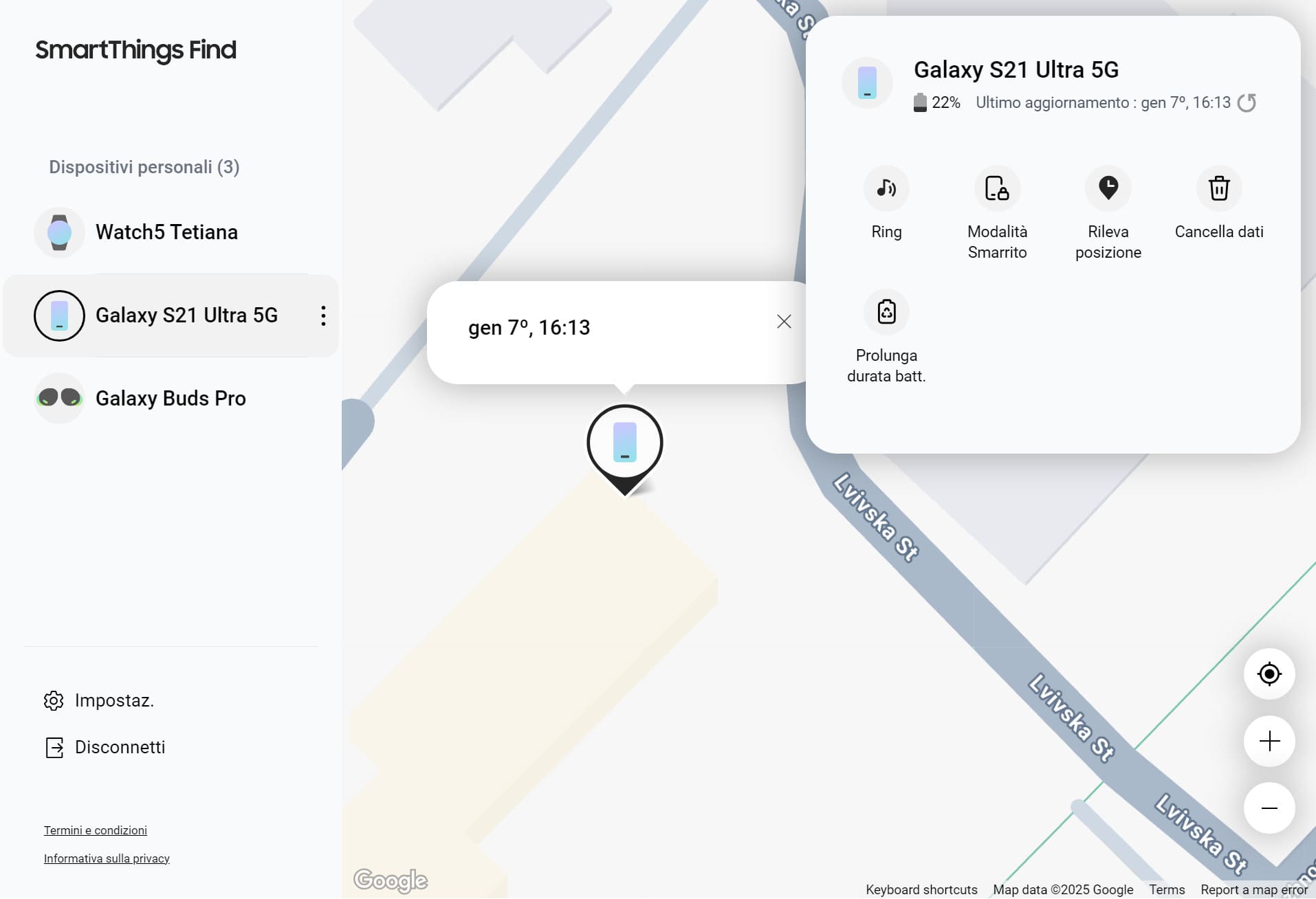Image resolution: width=1316 pixels, height=899 pixels.
Task: Open Informativa sulla privacy link
Action: point(107,859)
